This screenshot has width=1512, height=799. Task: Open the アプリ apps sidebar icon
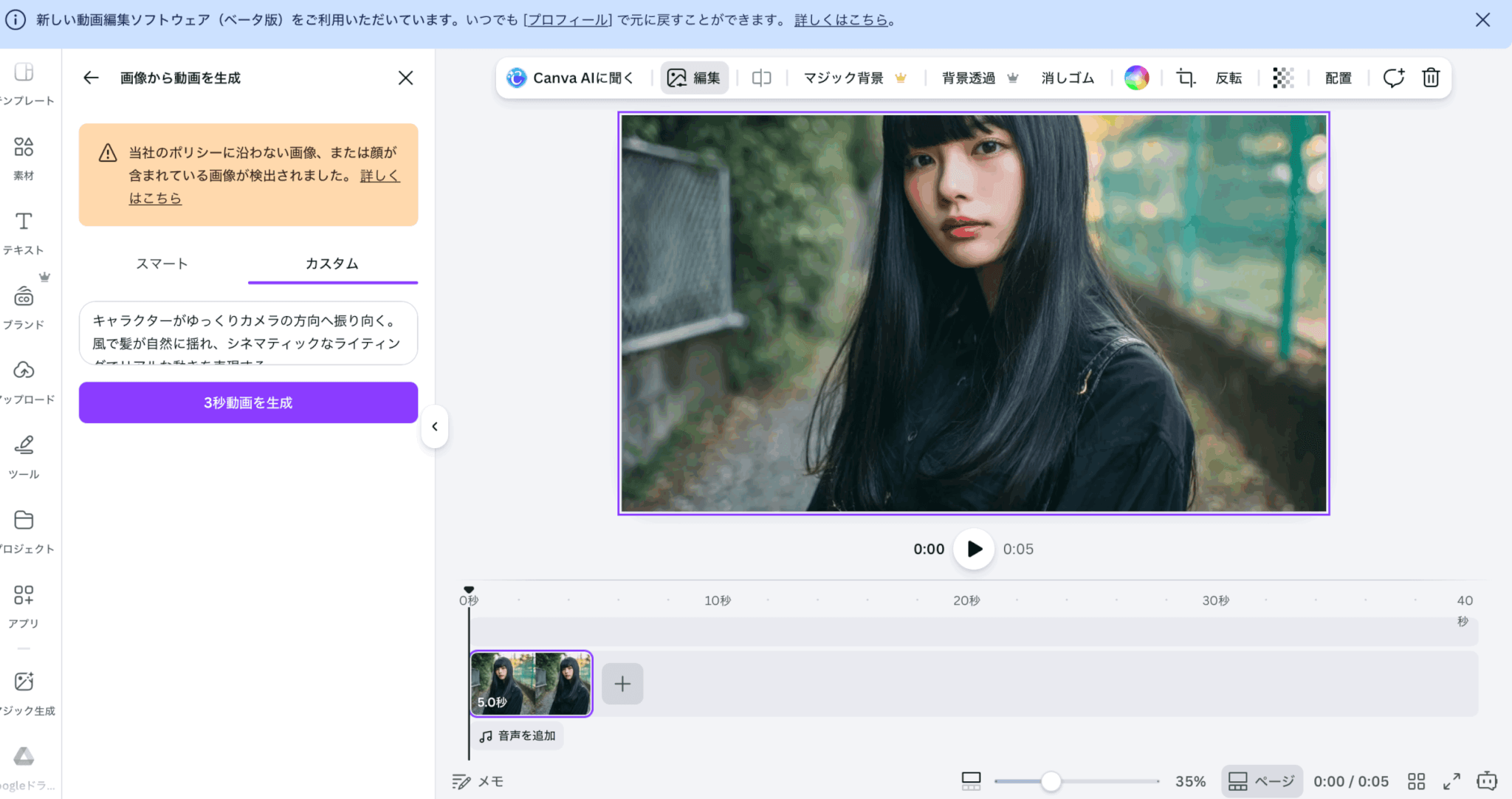24,605
